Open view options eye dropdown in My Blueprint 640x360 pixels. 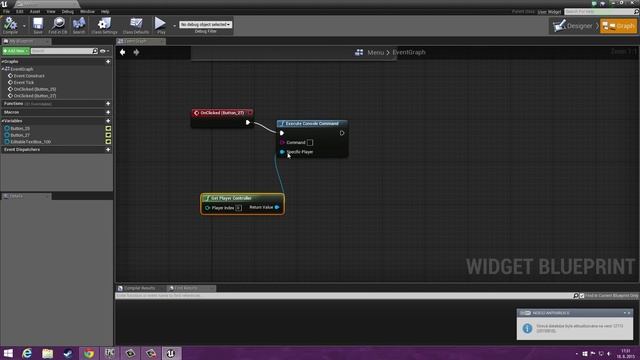pyautogui.click(x=104, y=51)
